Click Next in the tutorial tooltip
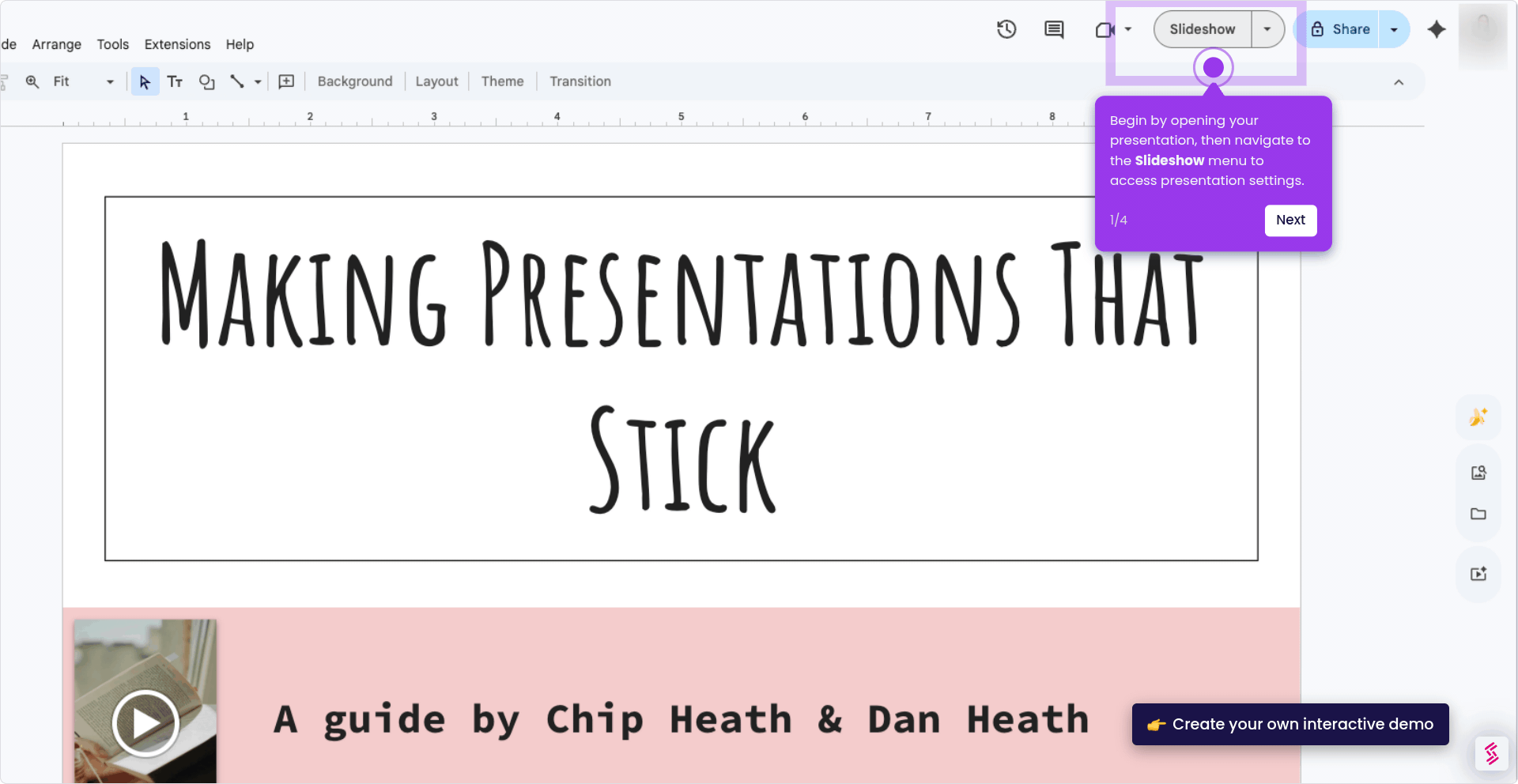Image resolution: width=1518 pixels, height=784 pixels. (x=1290, y=220)
